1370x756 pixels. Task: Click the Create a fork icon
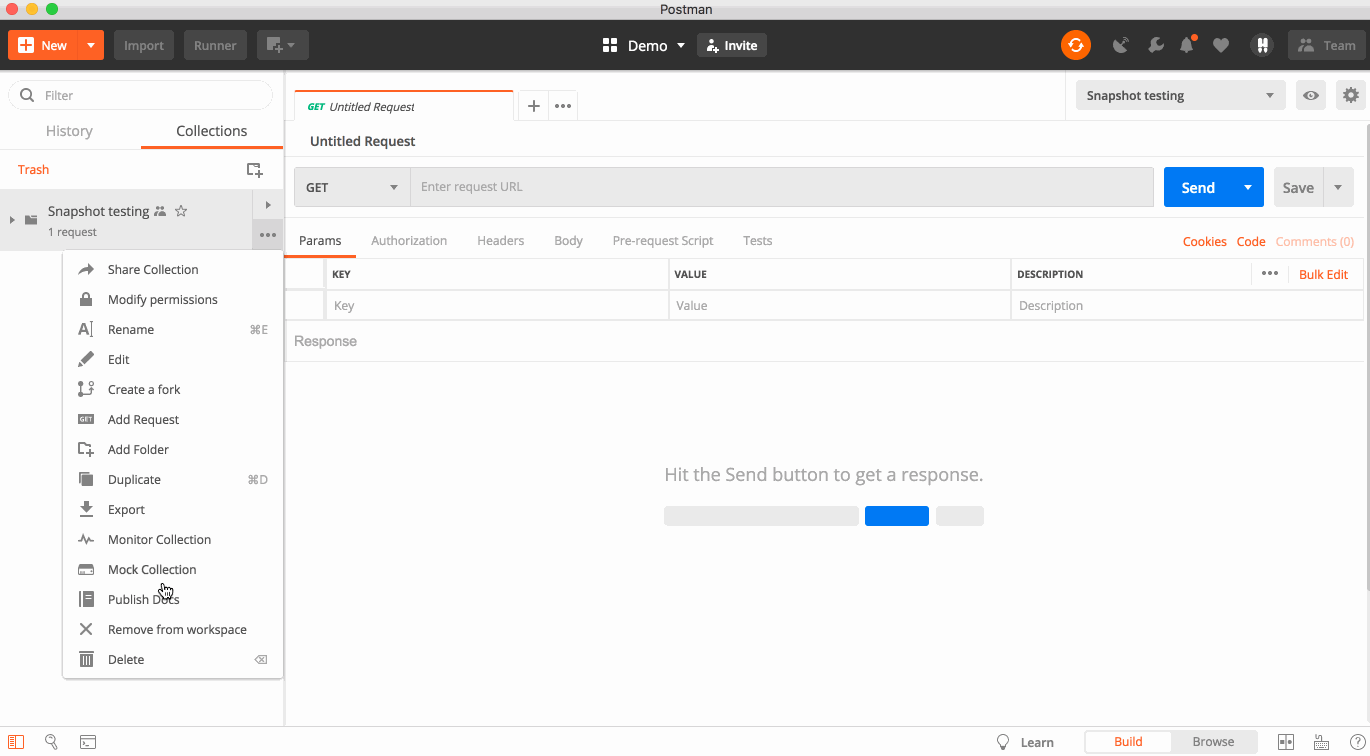coord(86,389)
